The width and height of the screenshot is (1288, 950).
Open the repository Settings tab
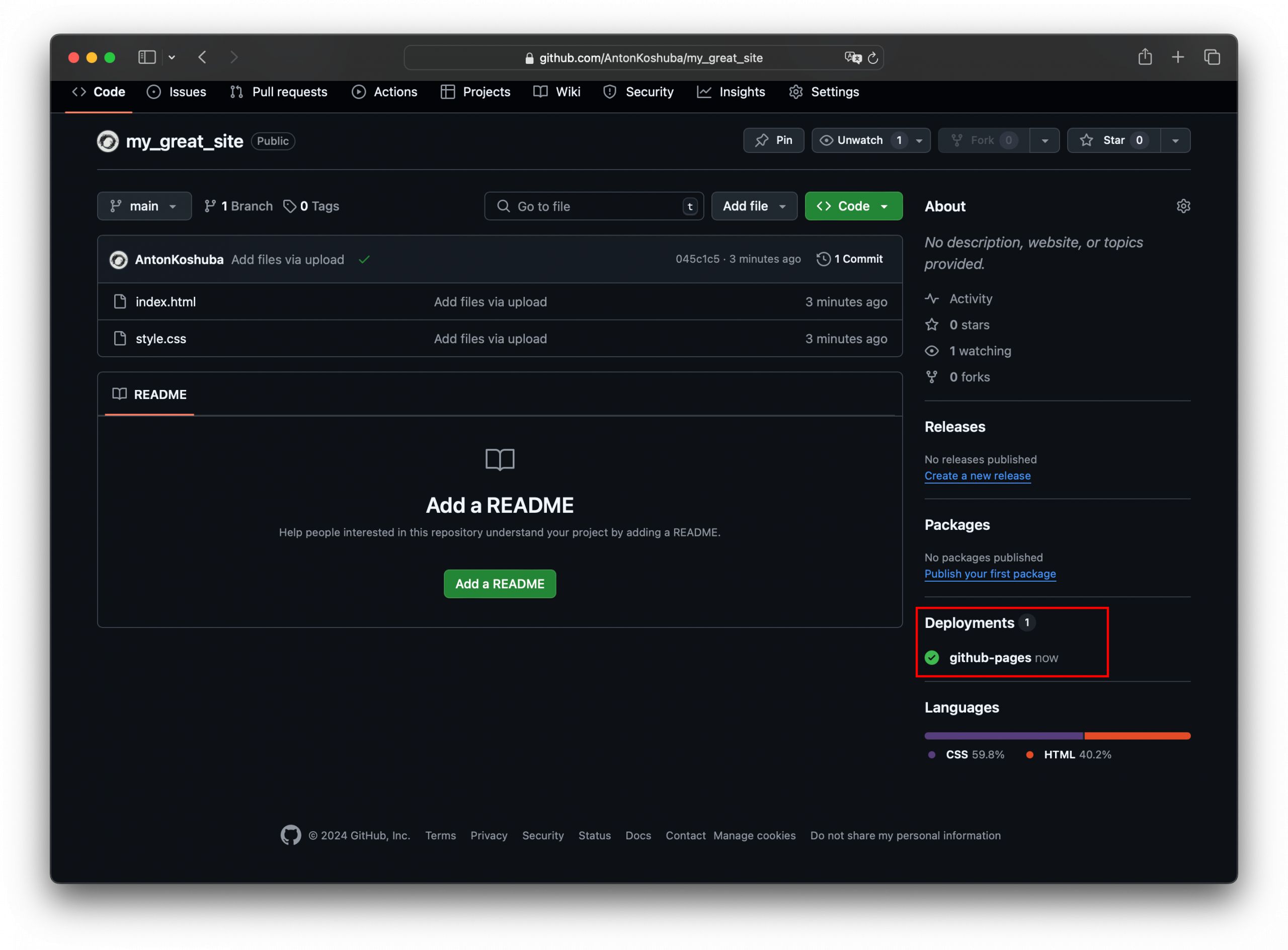point(824,92)
